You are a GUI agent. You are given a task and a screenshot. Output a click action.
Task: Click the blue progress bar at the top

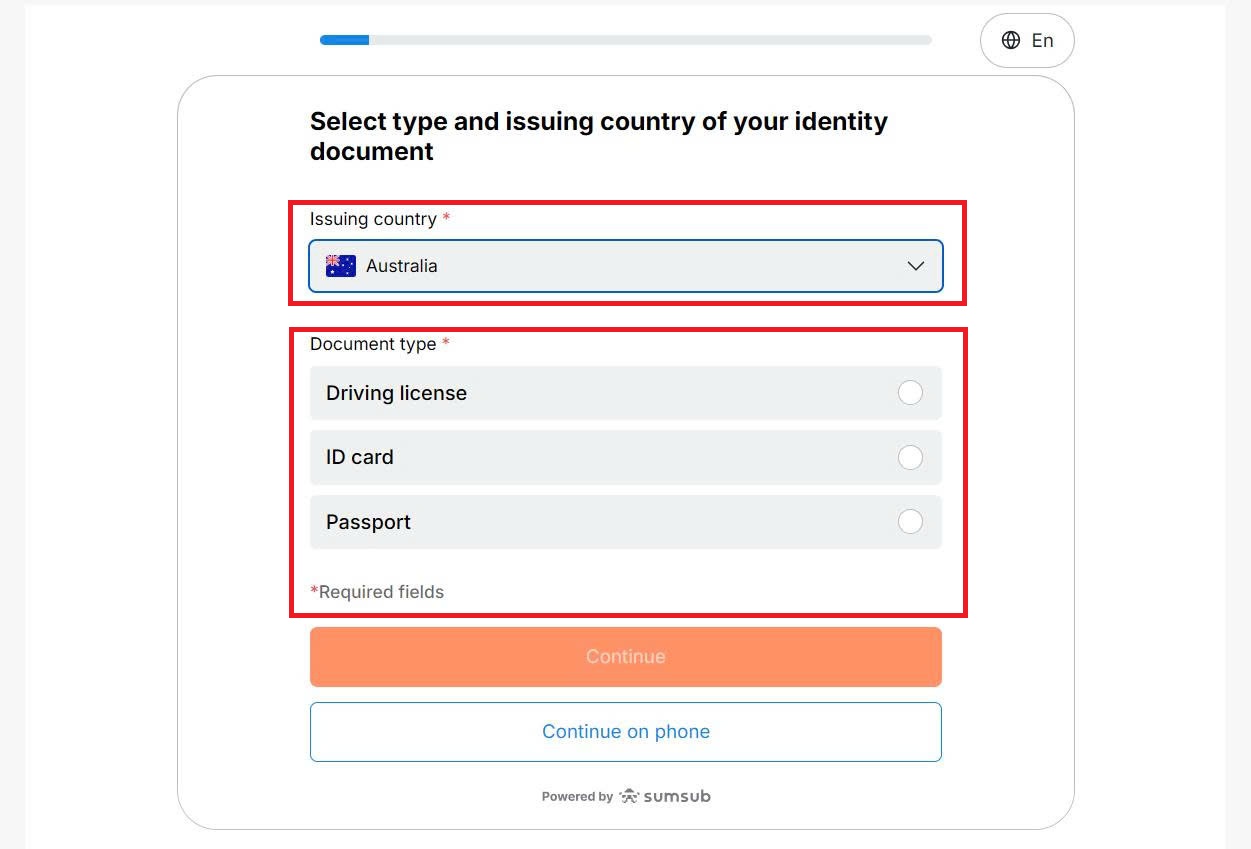(344, 39)
